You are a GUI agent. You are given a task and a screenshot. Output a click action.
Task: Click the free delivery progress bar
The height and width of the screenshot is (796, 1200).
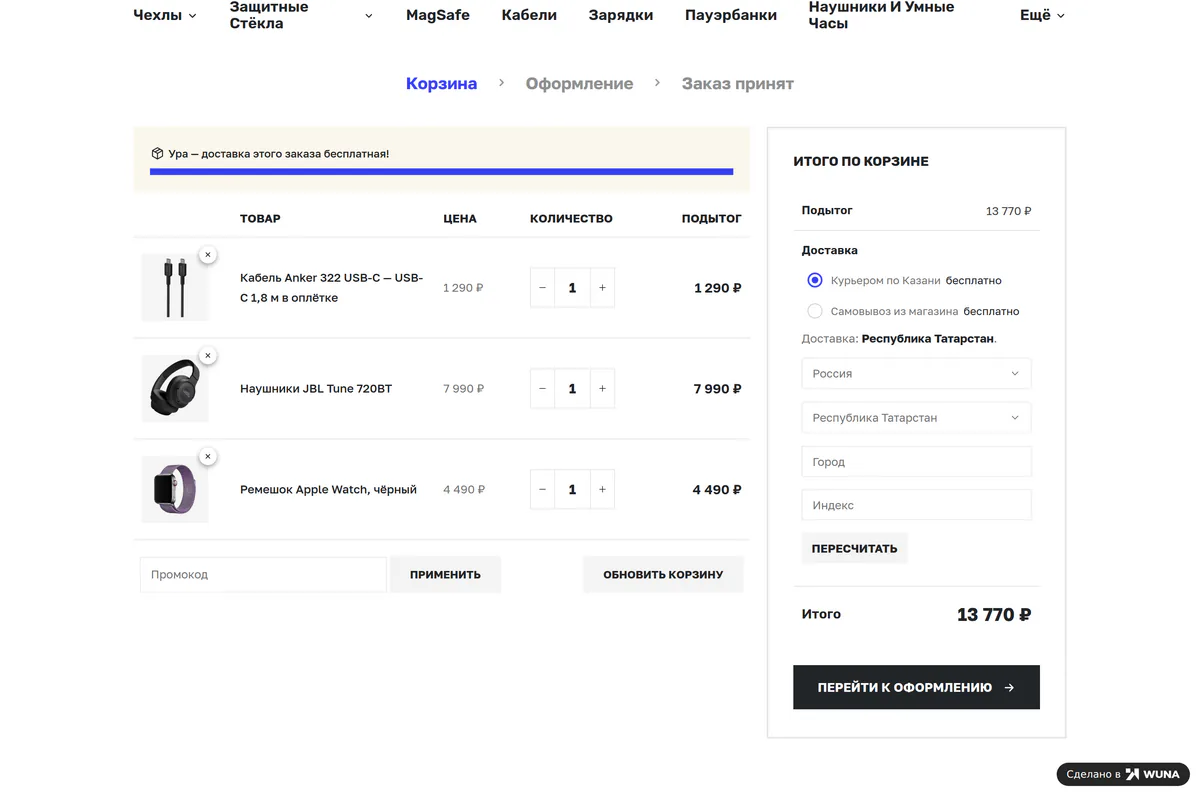point(441,172)
